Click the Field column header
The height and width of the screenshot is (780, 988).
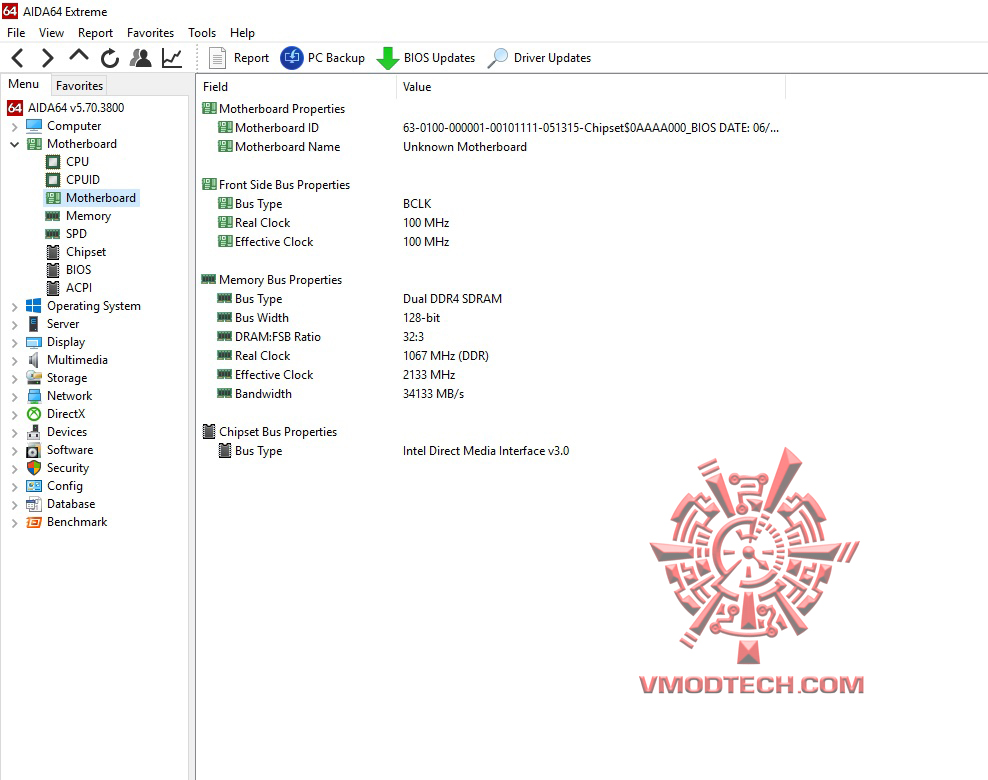(296, 87)
